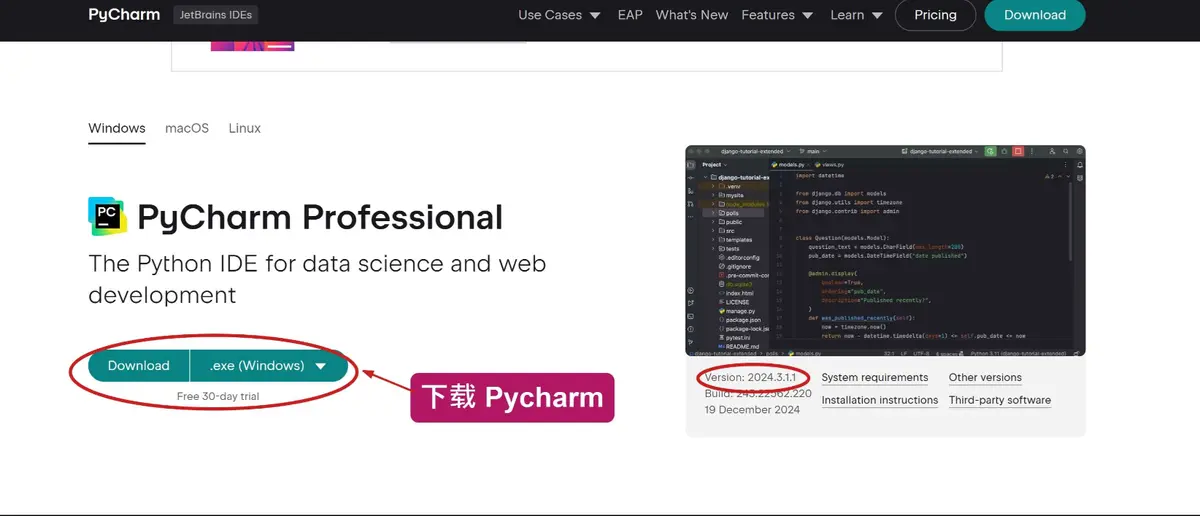Select the Windows tab
This screenshot has height=516, width=1200.
pos(117,128)
